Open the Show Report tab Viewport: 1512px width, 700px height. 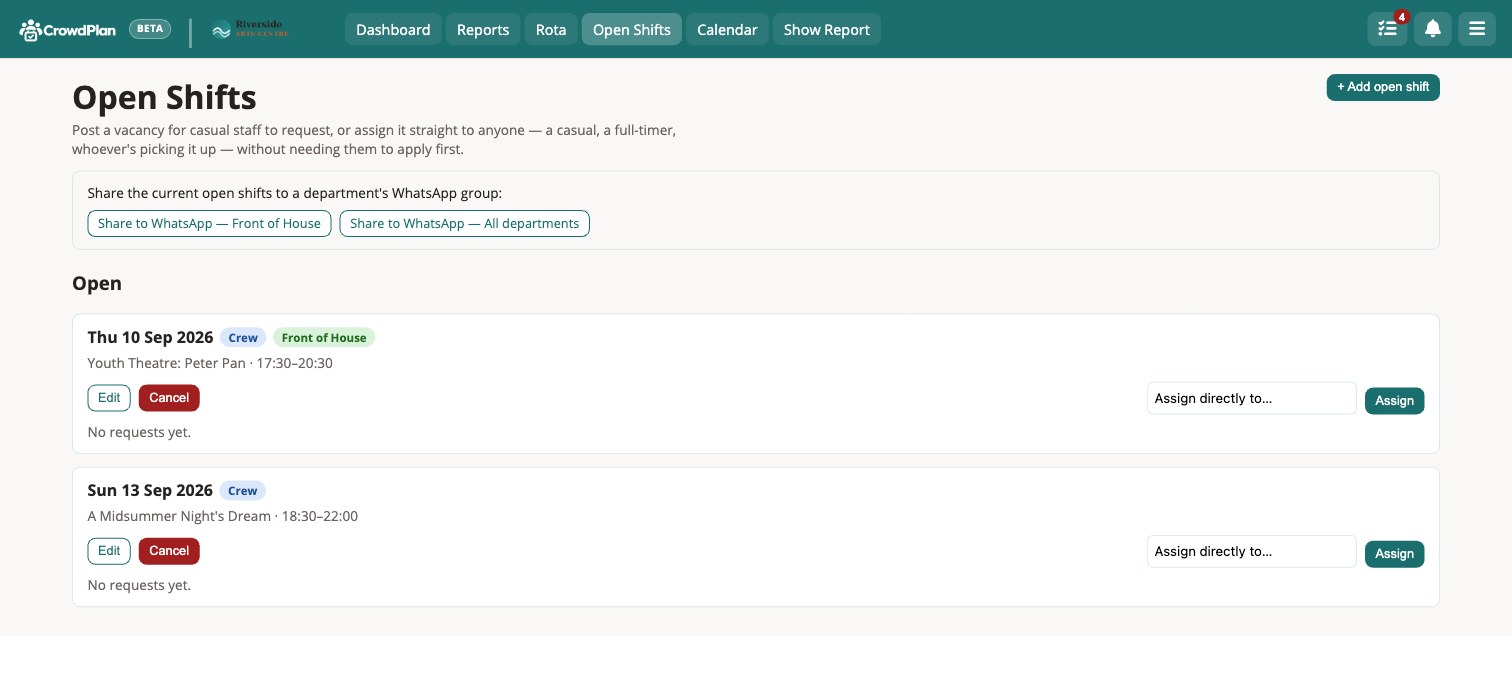tap(827, 29)
